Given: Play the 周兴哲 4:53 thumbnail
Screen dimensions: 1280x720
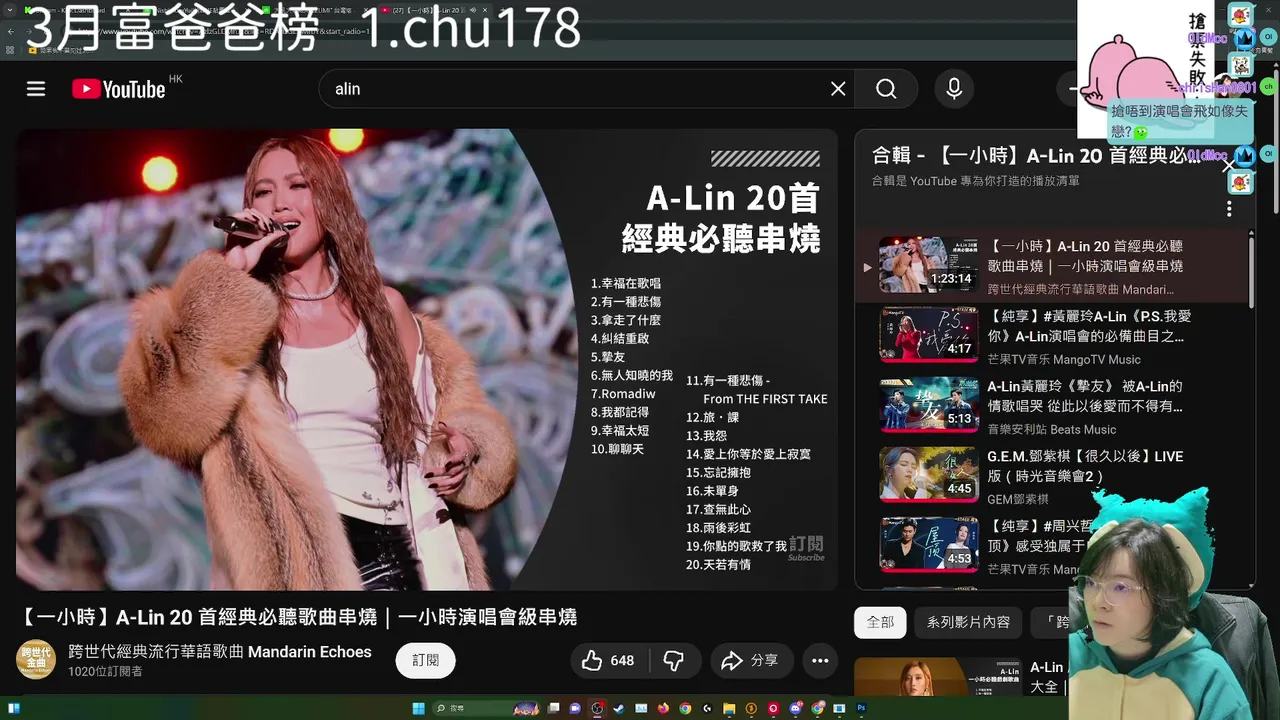Looking at the screenshot, I should tap(929, 544).
